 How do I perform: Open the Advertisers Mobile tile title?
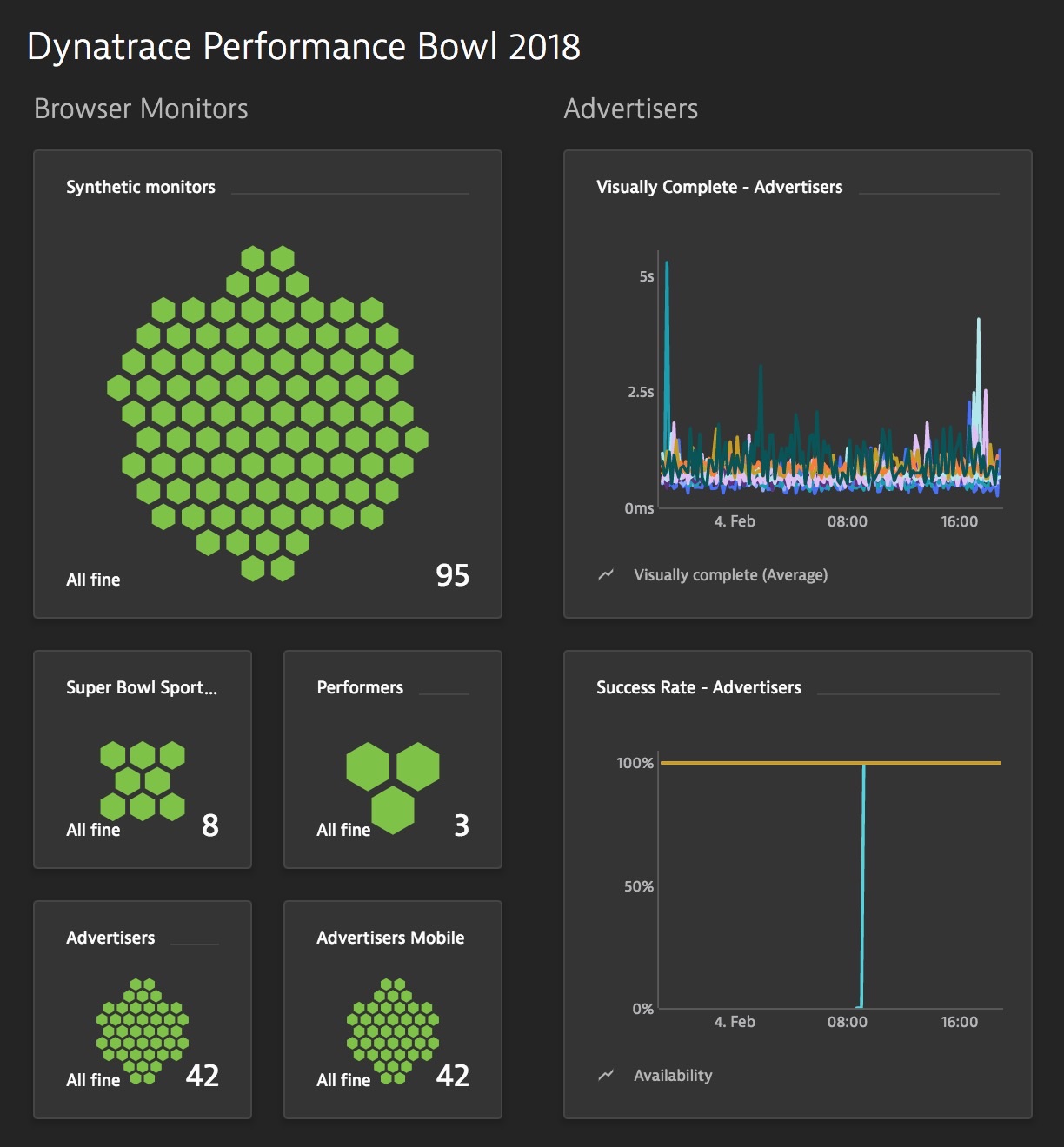[x=390, y=938]
